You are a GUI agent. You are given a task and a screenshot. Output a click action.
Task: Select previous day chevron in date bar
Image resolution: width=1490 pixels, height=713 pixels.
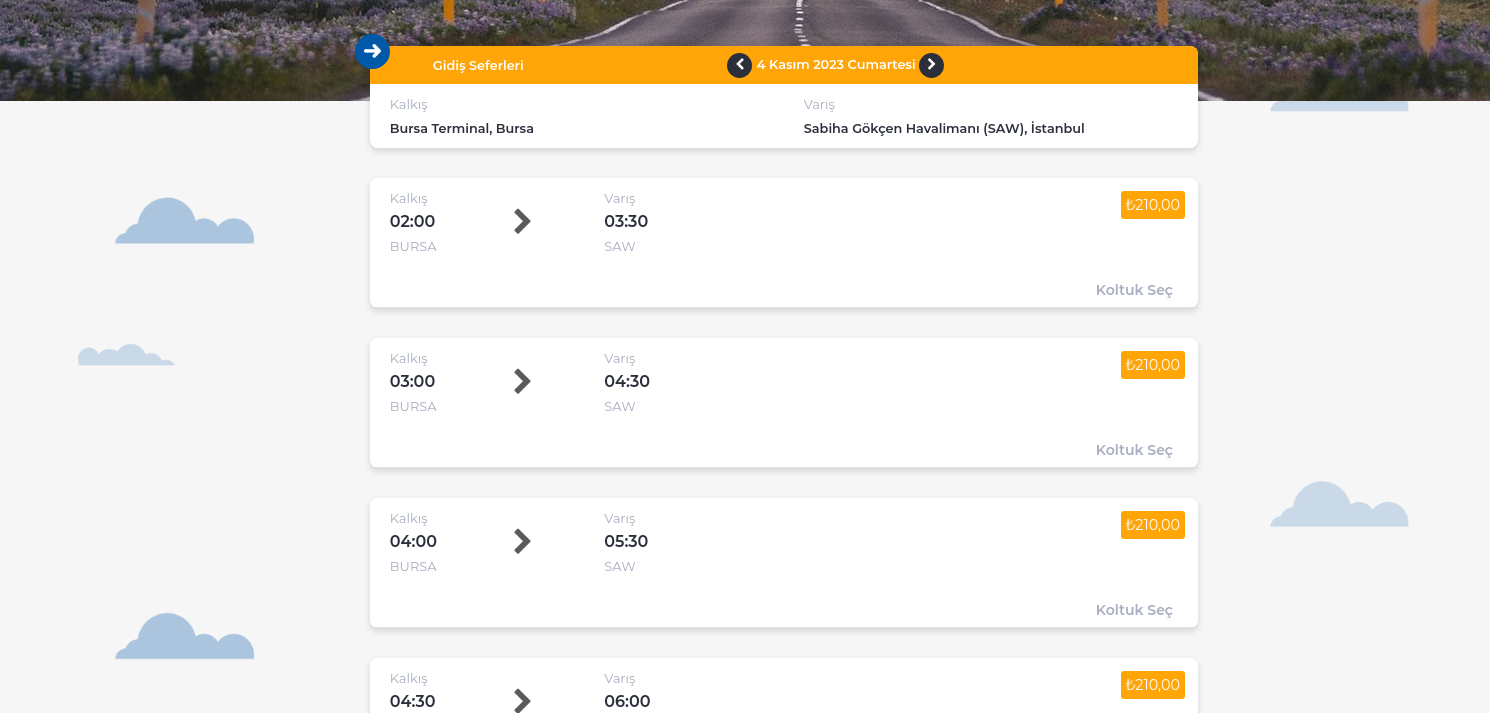tap(739, 65)
